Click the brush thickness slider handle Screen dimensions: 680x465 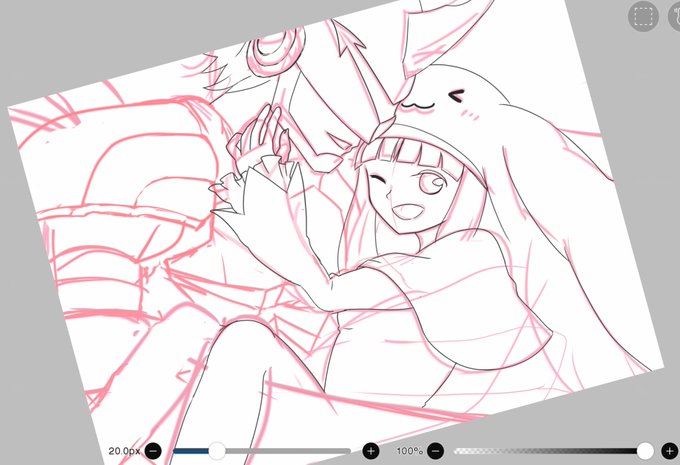[x=217, y=451]
